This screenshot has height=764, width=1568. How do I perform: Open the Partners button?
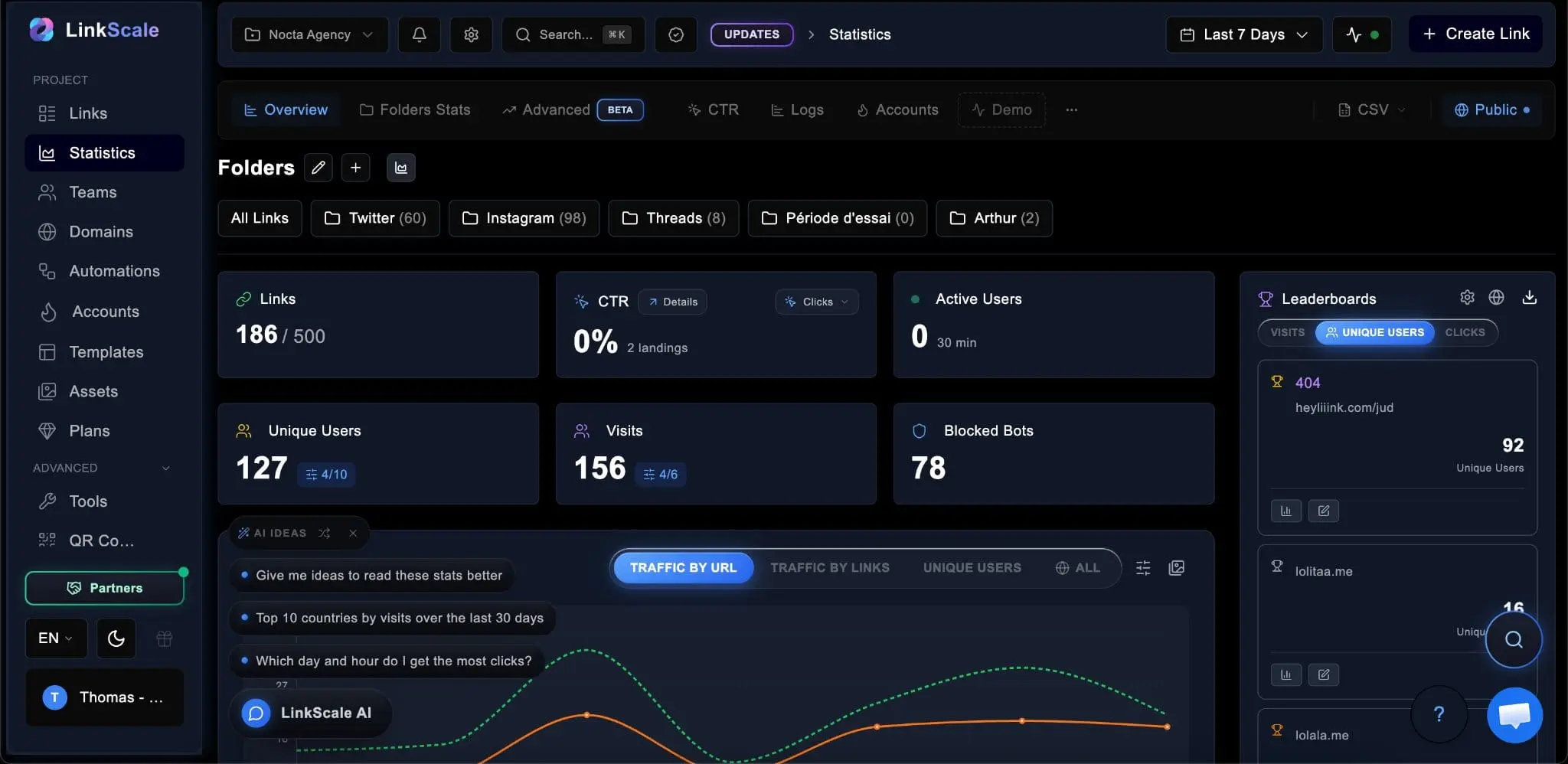[105, 588]
